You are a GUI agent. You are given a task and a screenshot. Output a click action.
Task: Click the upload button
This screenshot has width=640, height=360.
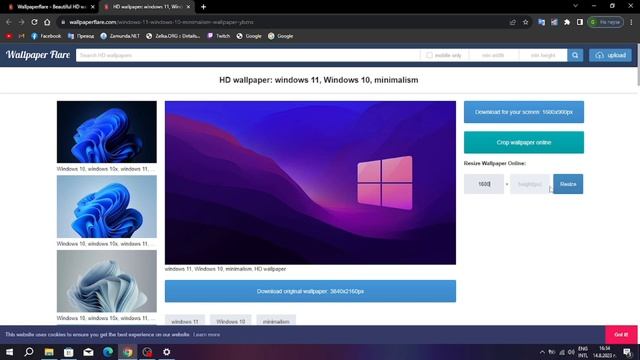pyautogui.click(x=610, y=55)
